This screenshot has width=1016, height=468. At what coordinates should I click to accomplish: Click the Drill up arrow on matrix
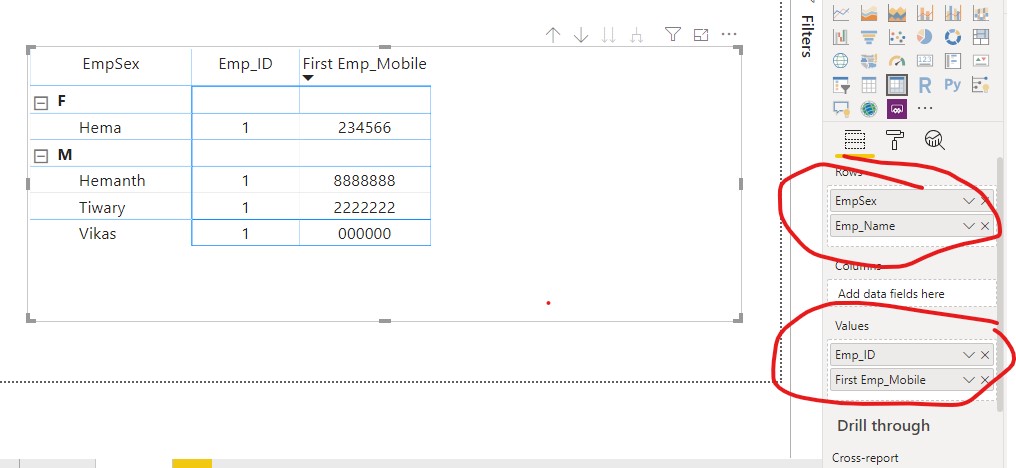(x=552, y=35)
